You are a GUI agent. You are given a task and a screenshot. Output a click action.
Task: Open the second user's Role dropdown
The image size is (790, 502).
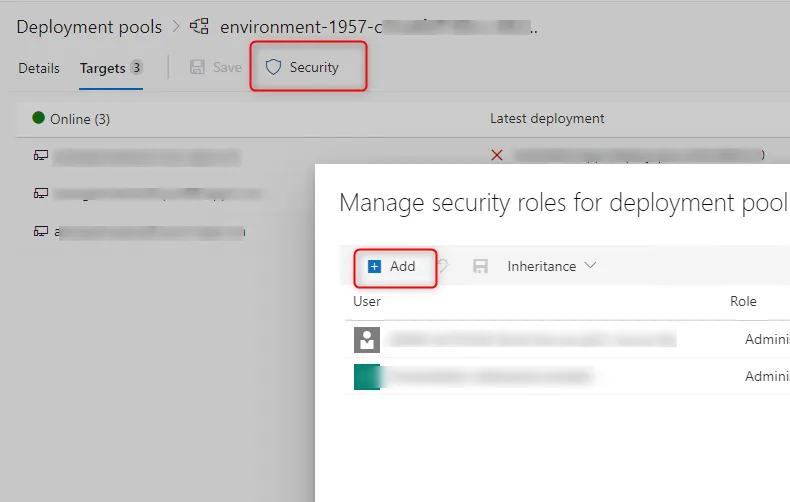point(766,377)
